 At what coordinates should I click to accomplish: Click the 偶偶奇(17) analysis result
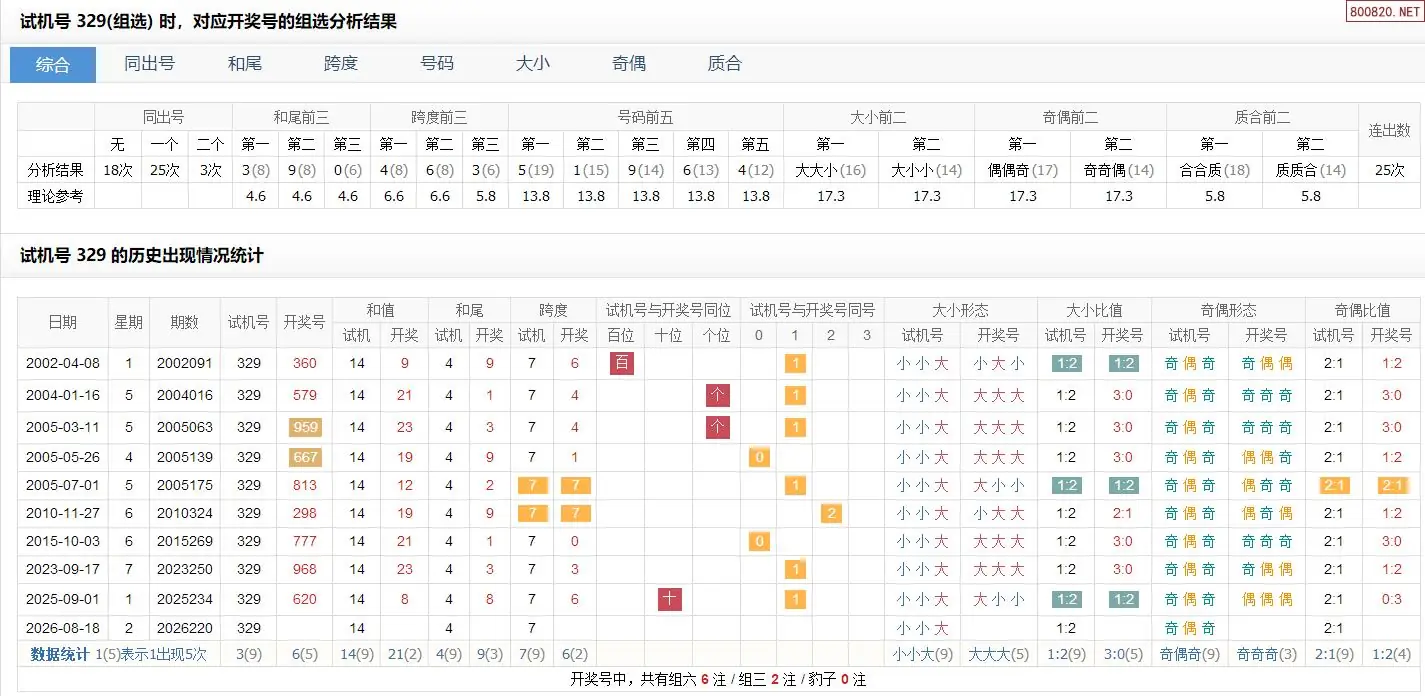click(1022, 170)
